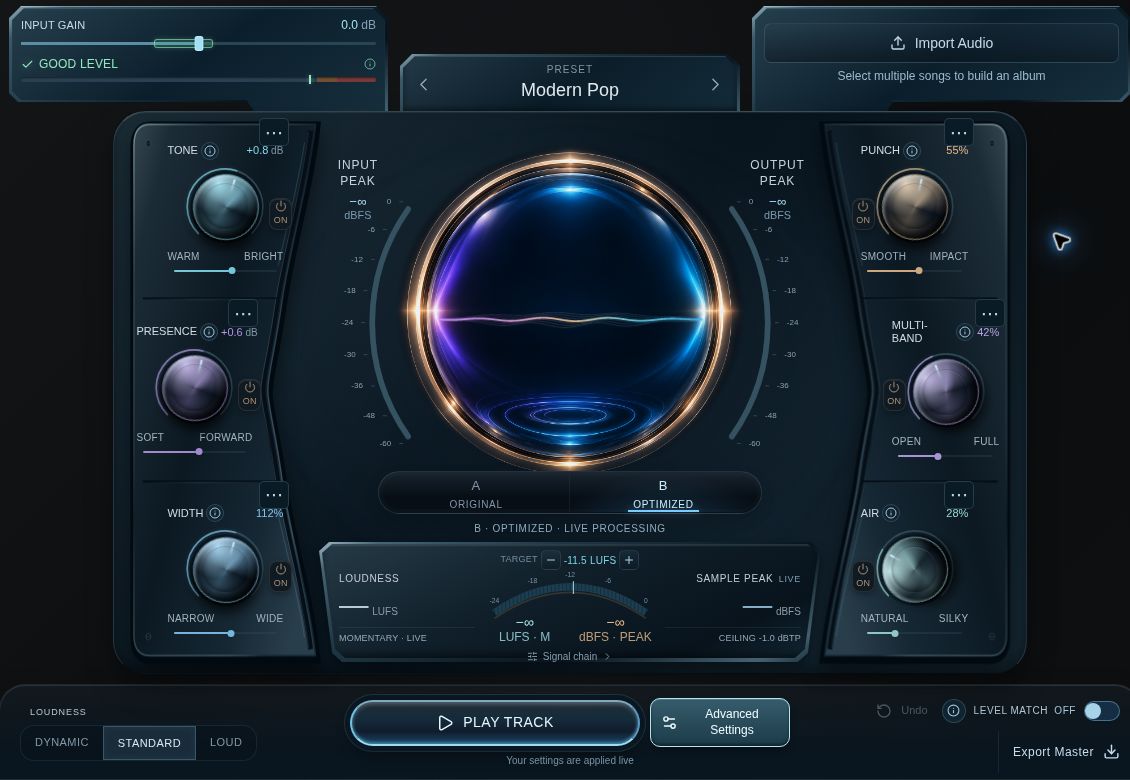1130x780 pixels.
Task: Open the Punch module options menu
Action: click(958, 133)
